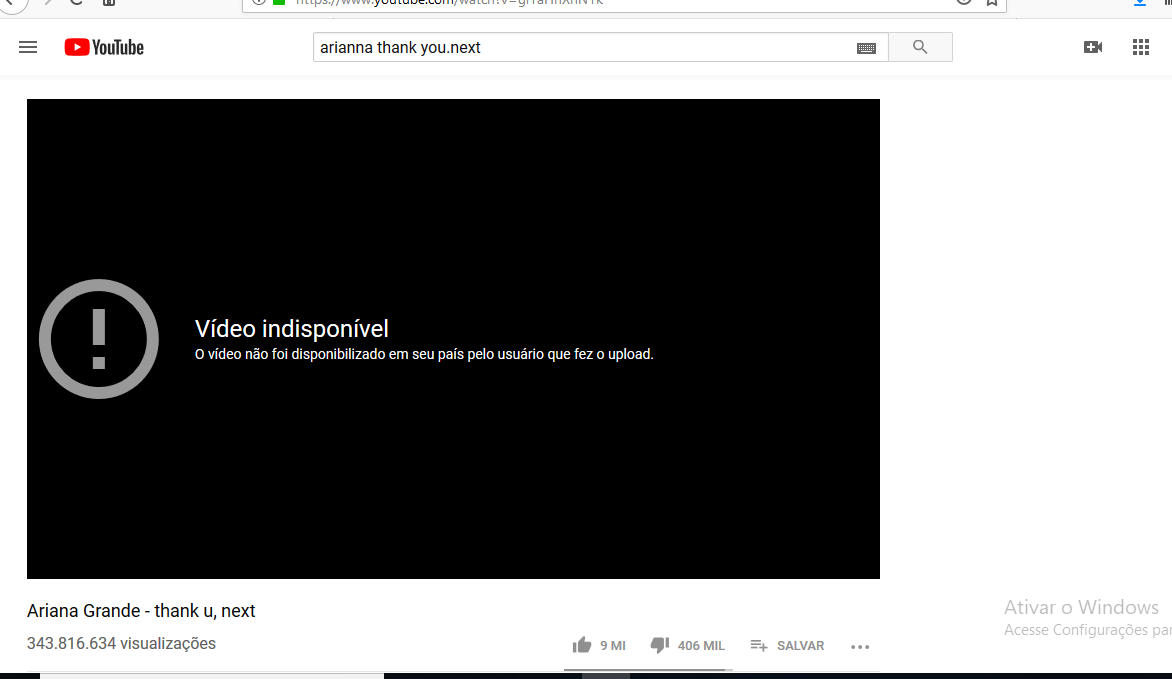
Task: Open the YouTube guide hamburger menu
Action: point(28,47)
